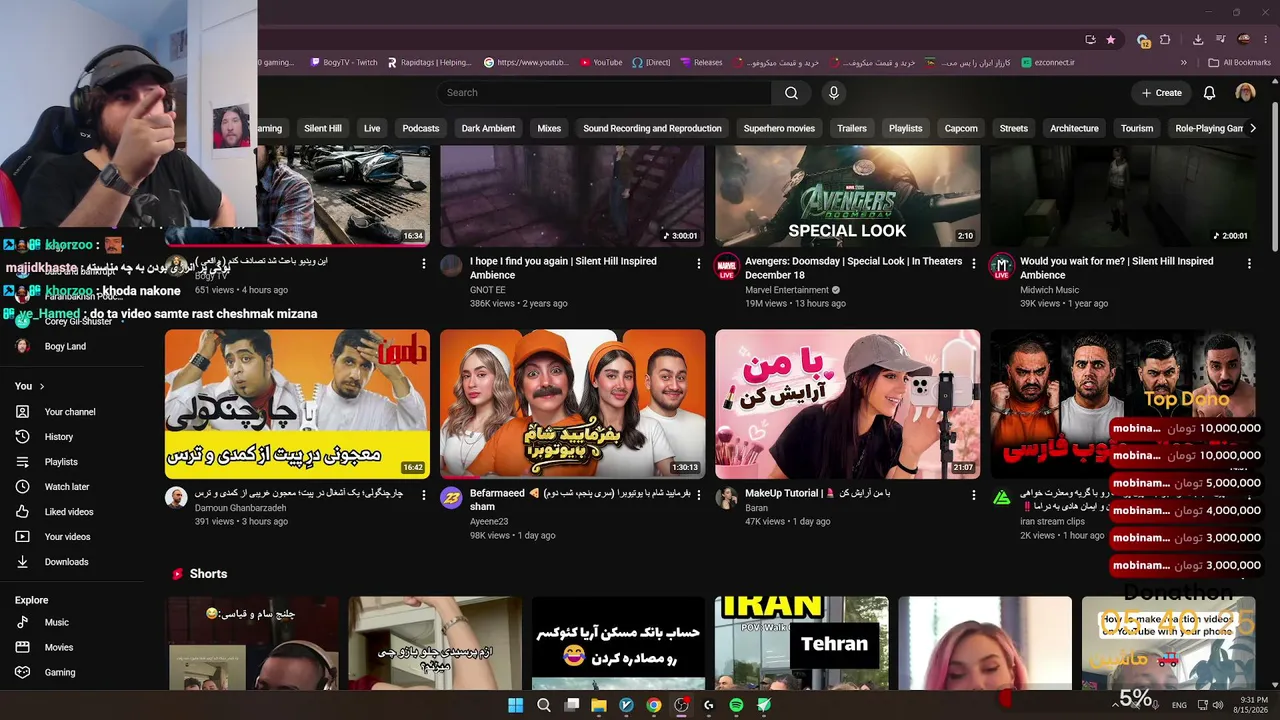Open the YouTube bookmark in bookmarks bar
The height and width of the screenshot is (720, 1280).
[600, 62]
